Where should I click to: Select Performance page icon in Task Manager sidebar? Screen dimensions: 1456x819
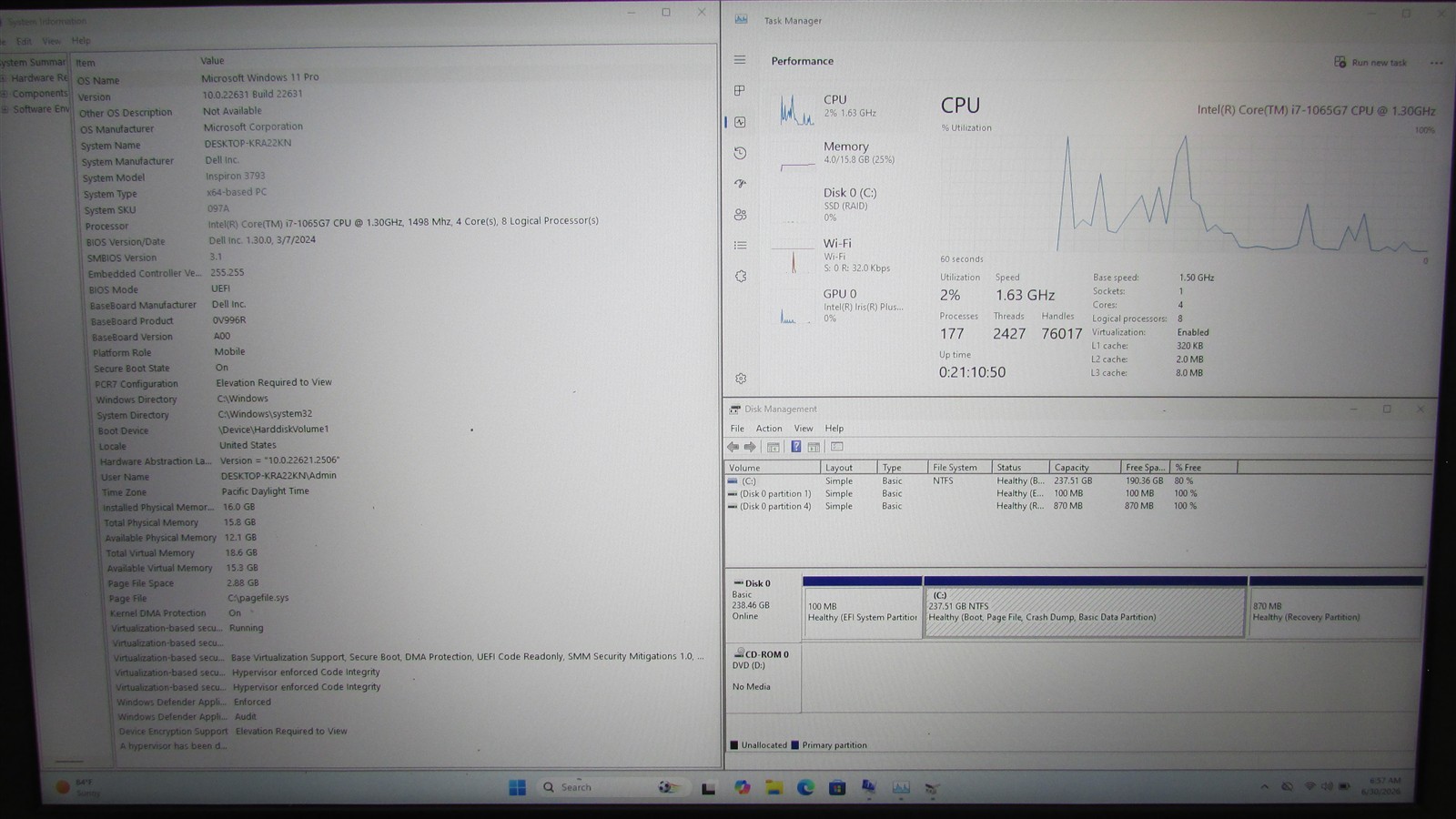click(740, 122)
